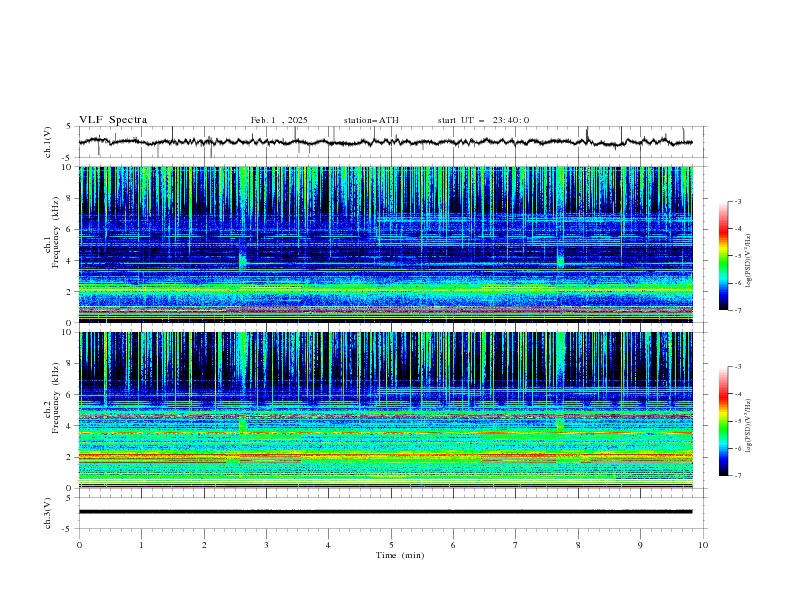Click the "ch.1(V)" waveform axis label
This screenshot has width=792, height=612.
48,142
